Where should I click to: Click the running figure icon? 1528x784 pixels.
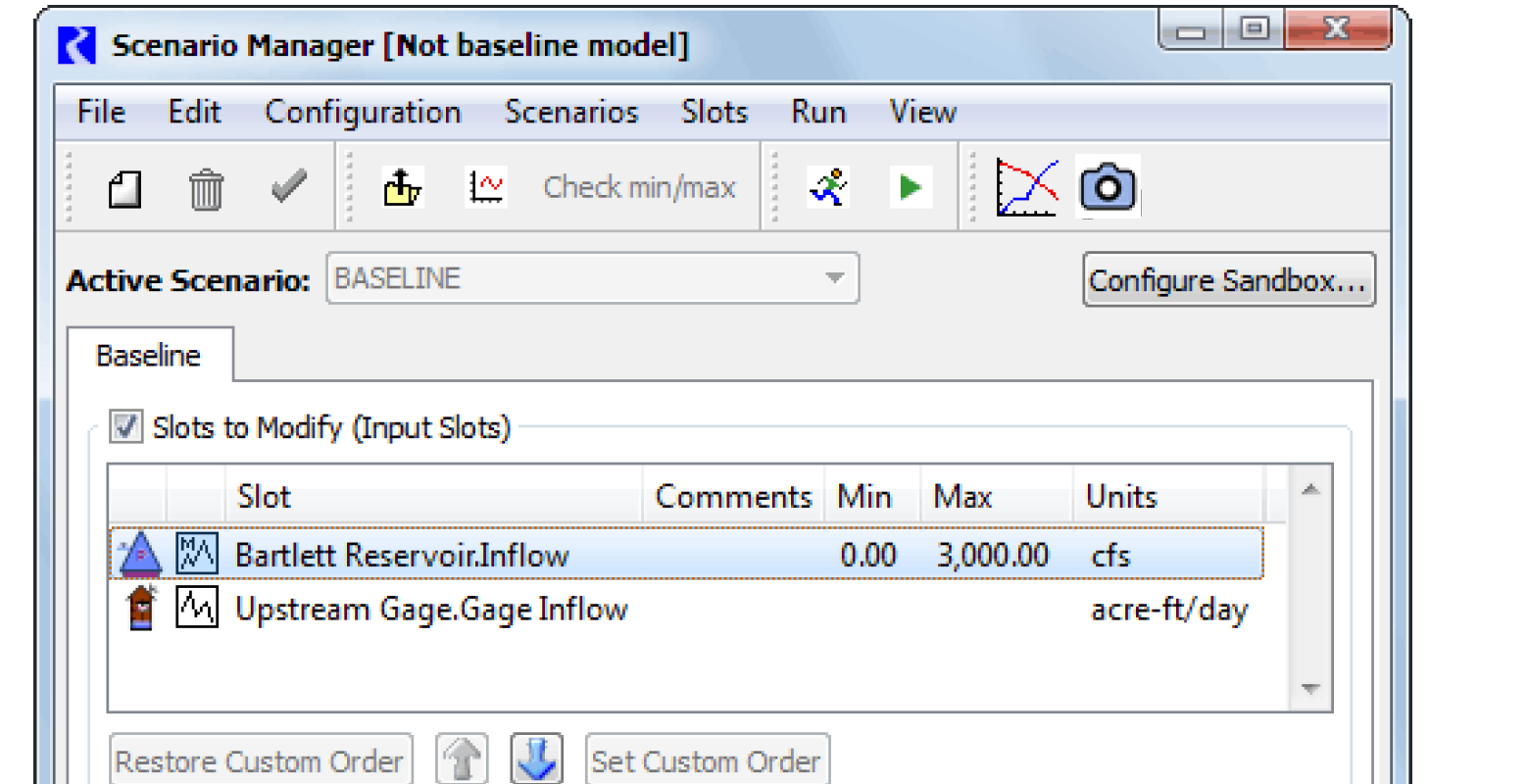coord(828,187)
